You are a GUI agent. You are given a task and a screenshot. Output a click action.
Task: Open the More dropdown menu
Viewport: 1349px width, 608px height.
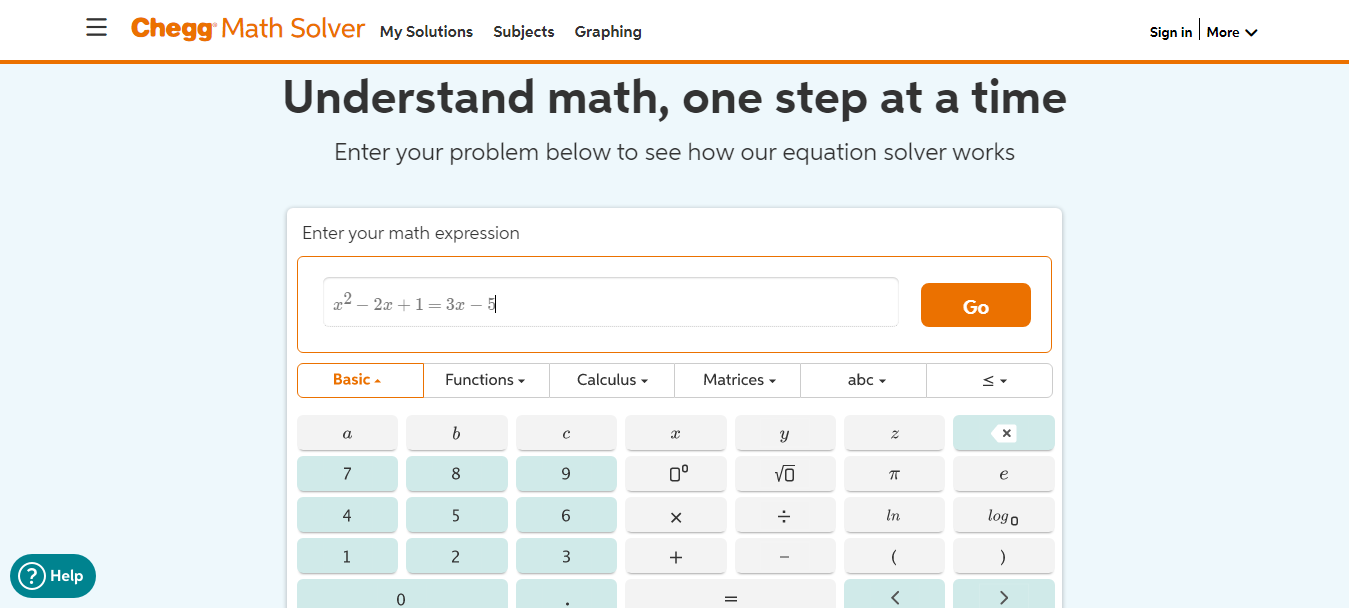[1231, 32]
